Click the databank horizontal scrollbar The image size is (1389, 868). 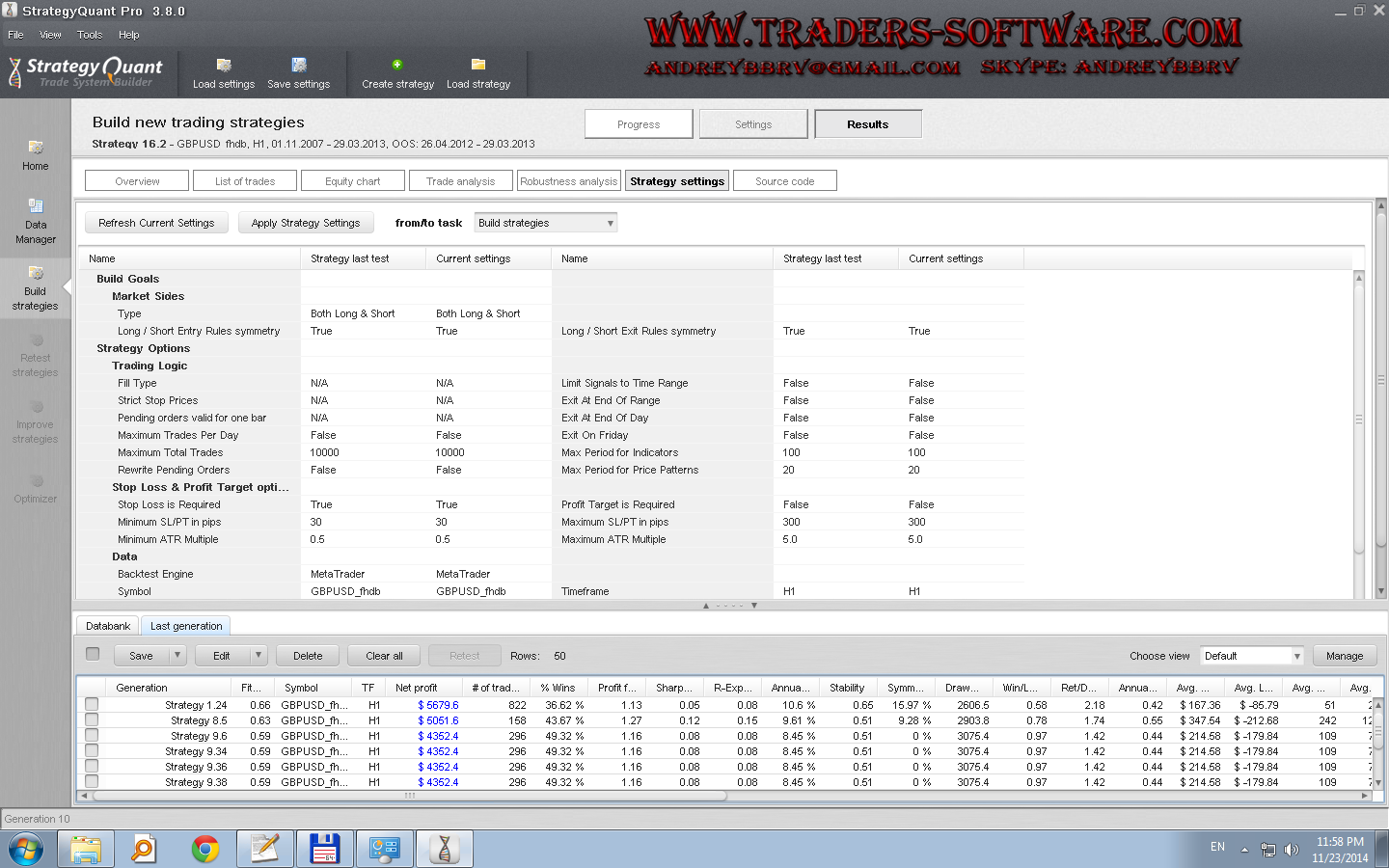click(x=409, y=796)
